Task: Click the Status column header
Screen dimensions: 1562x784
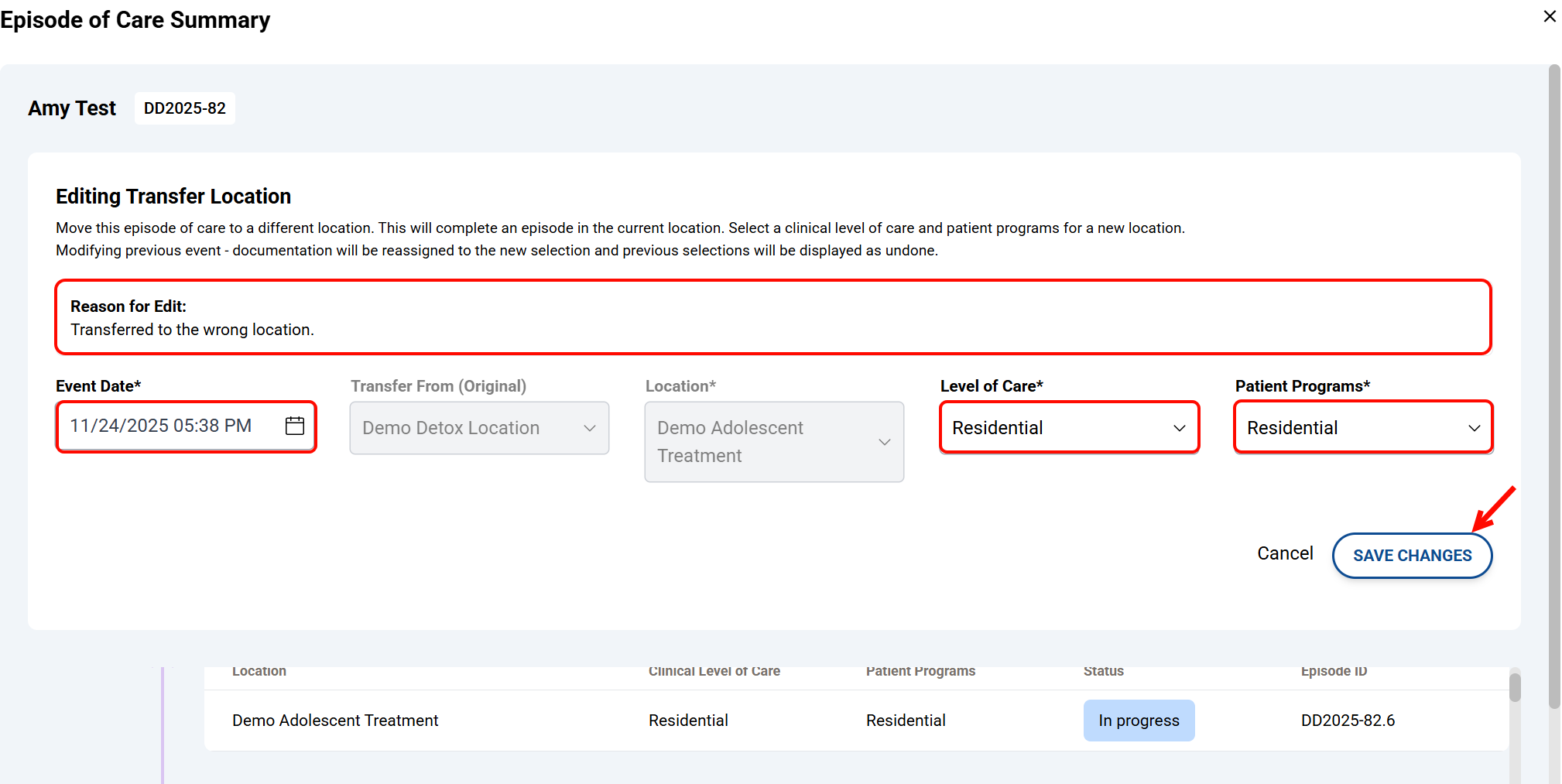Action: [x=1103, y=672]
